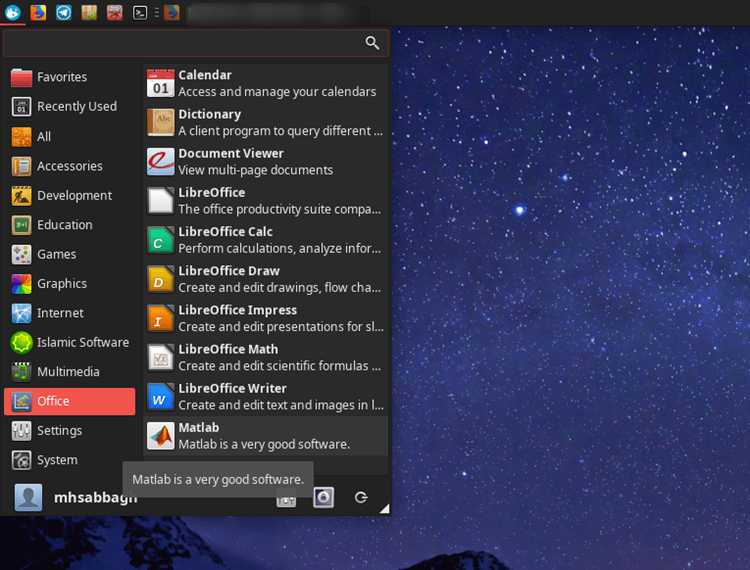Image resolution: width=750 pixels, height=570 pixels.
Task: Open the All applications category
Action: pyautogui.click(x=70, y=136)
